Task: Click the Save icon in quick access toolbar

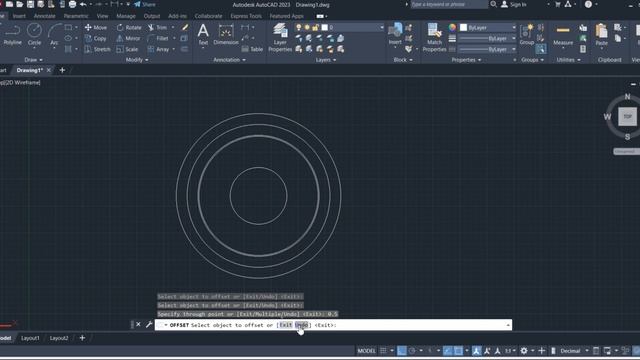Action: 30,4
